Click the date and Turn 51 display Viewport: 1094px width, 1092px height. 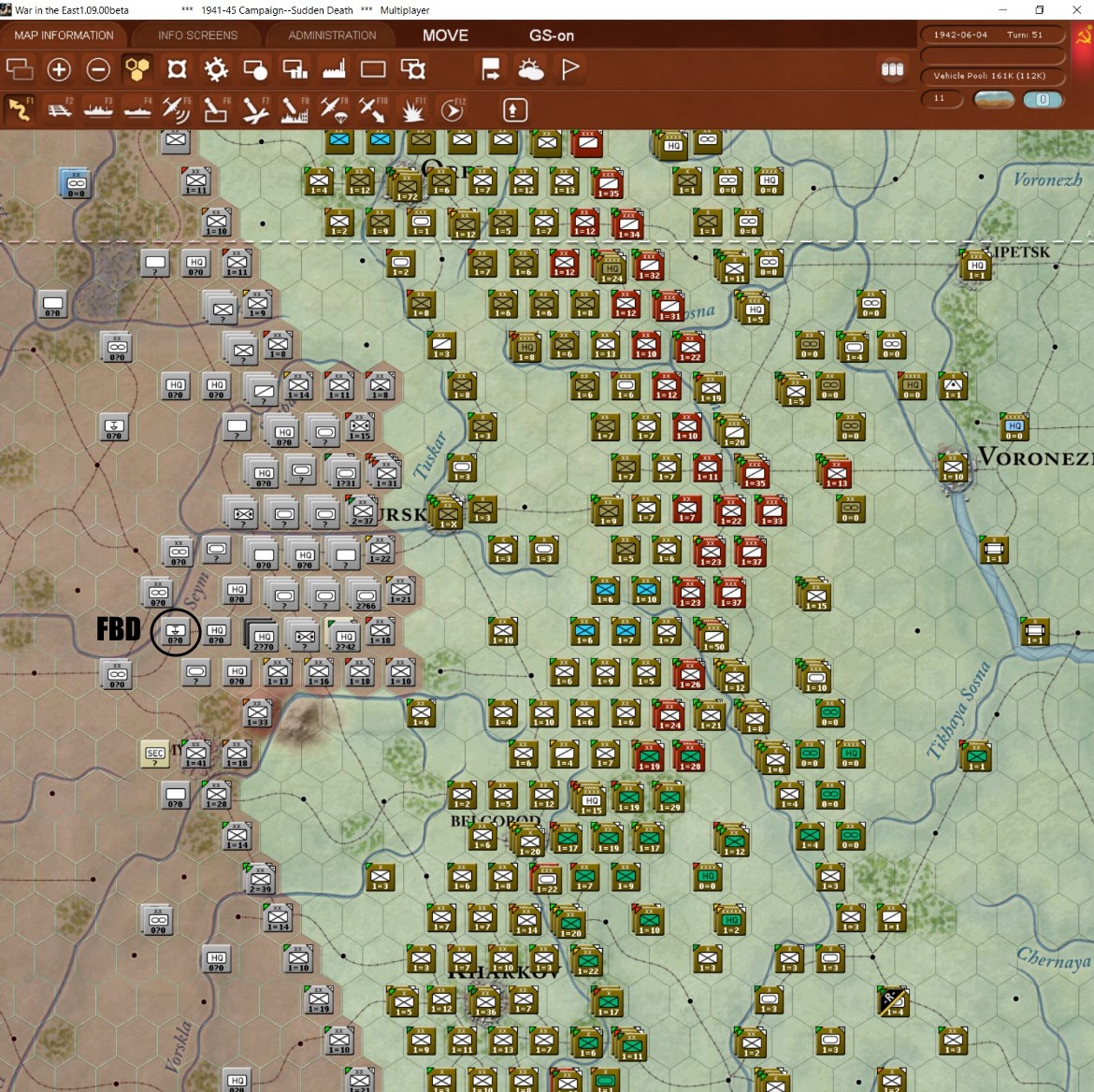coord(991,35)
